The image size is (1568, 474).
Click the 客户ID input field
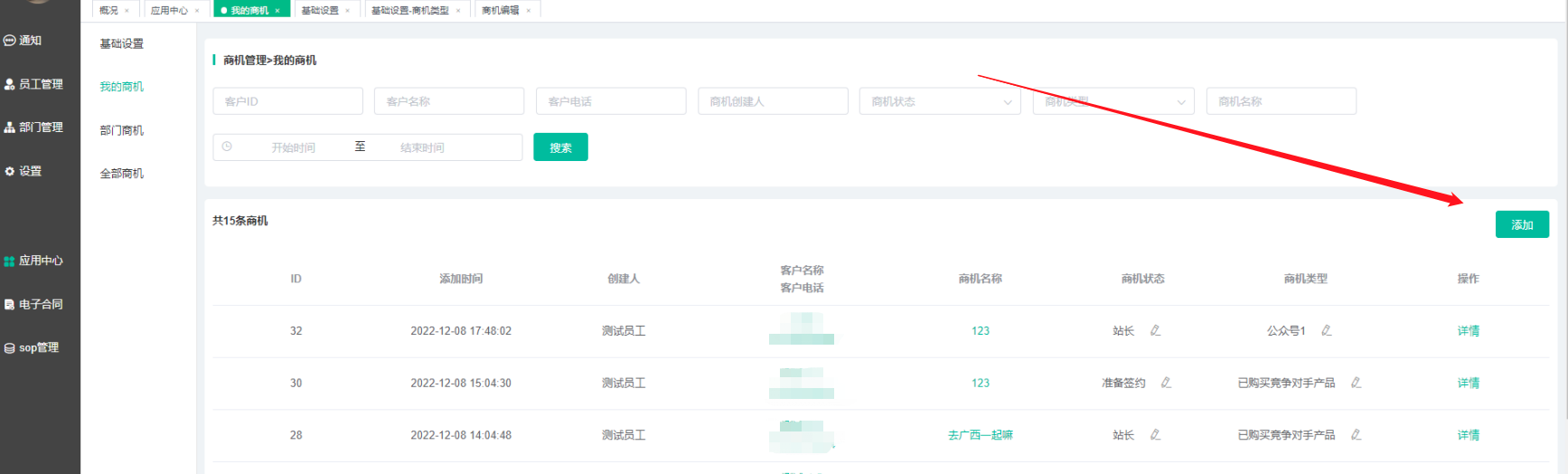point(287,101)
